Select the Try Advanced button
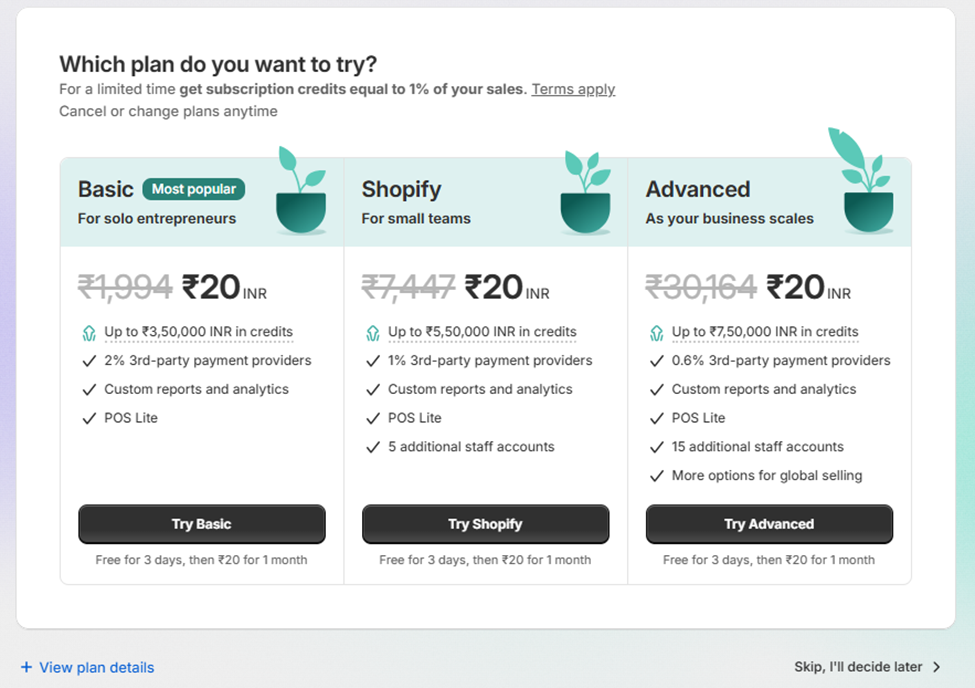This screenshot has width=975, height=688. [769, 524]
